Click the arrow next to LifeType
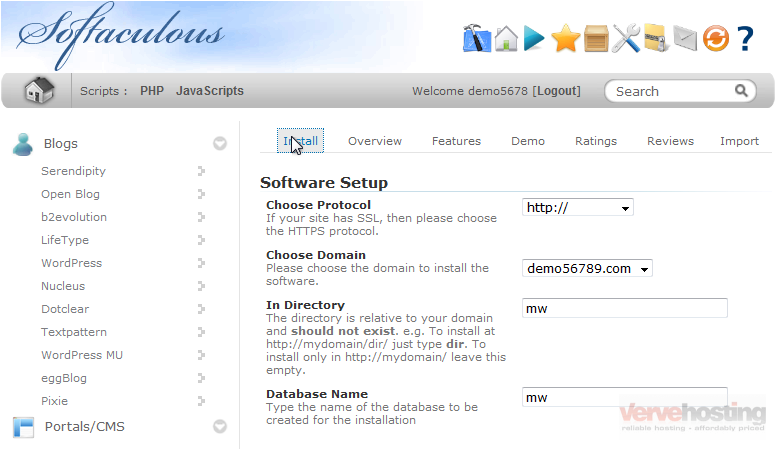The height and width of the screenshot is (450, 776). (201, 240)
